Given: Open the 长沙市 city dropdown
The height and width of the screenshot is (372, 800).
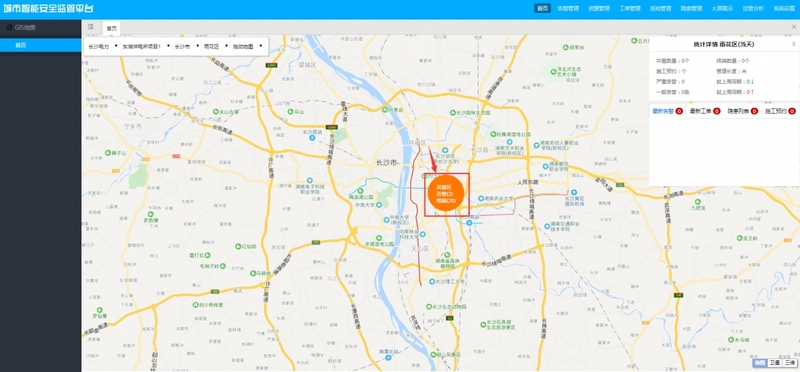Looking at the screenshot, I should [187, 46].
